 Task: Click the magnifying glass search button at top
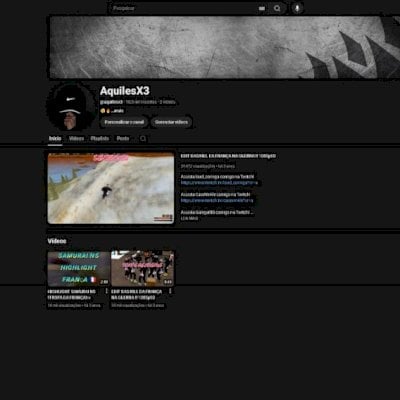tap(277, 8)
